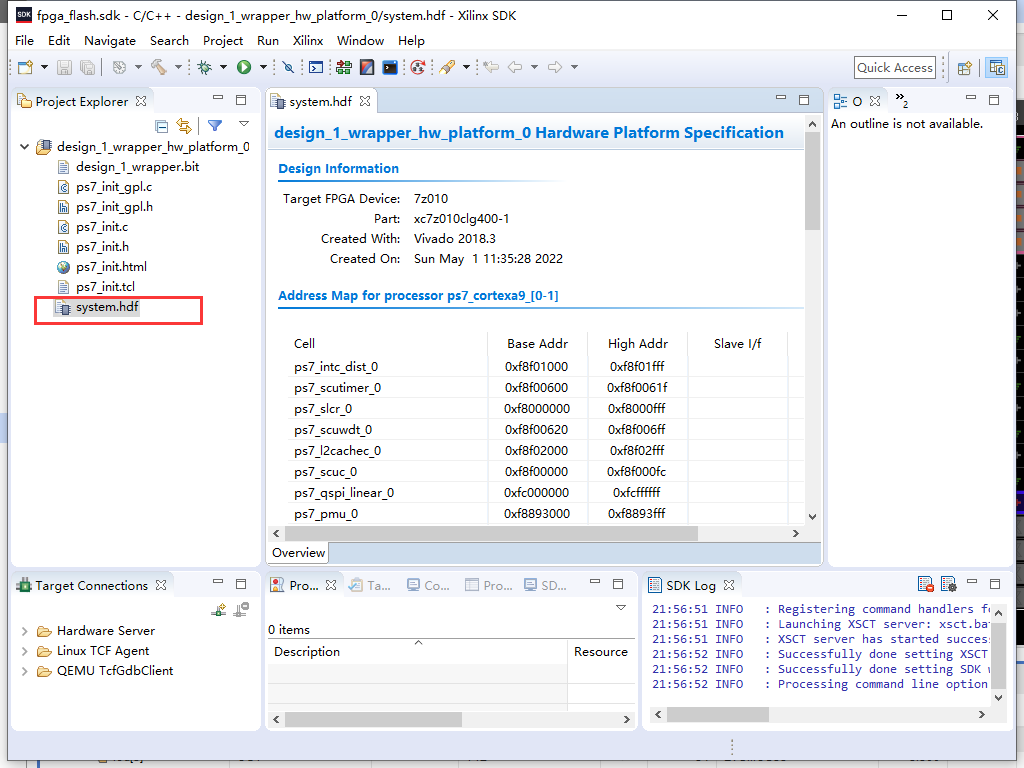This screenshot has height=768, width=1024.
Task: Click the Resource column header
Action: point(601,652)
